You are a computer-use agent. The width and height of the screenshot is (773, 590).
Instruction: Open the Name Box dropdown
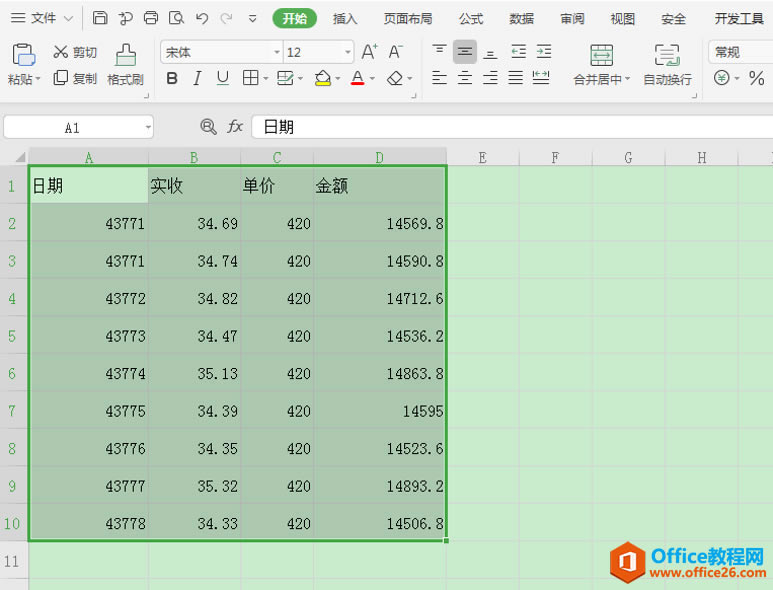pyautogui.click(x=148, y=128)
